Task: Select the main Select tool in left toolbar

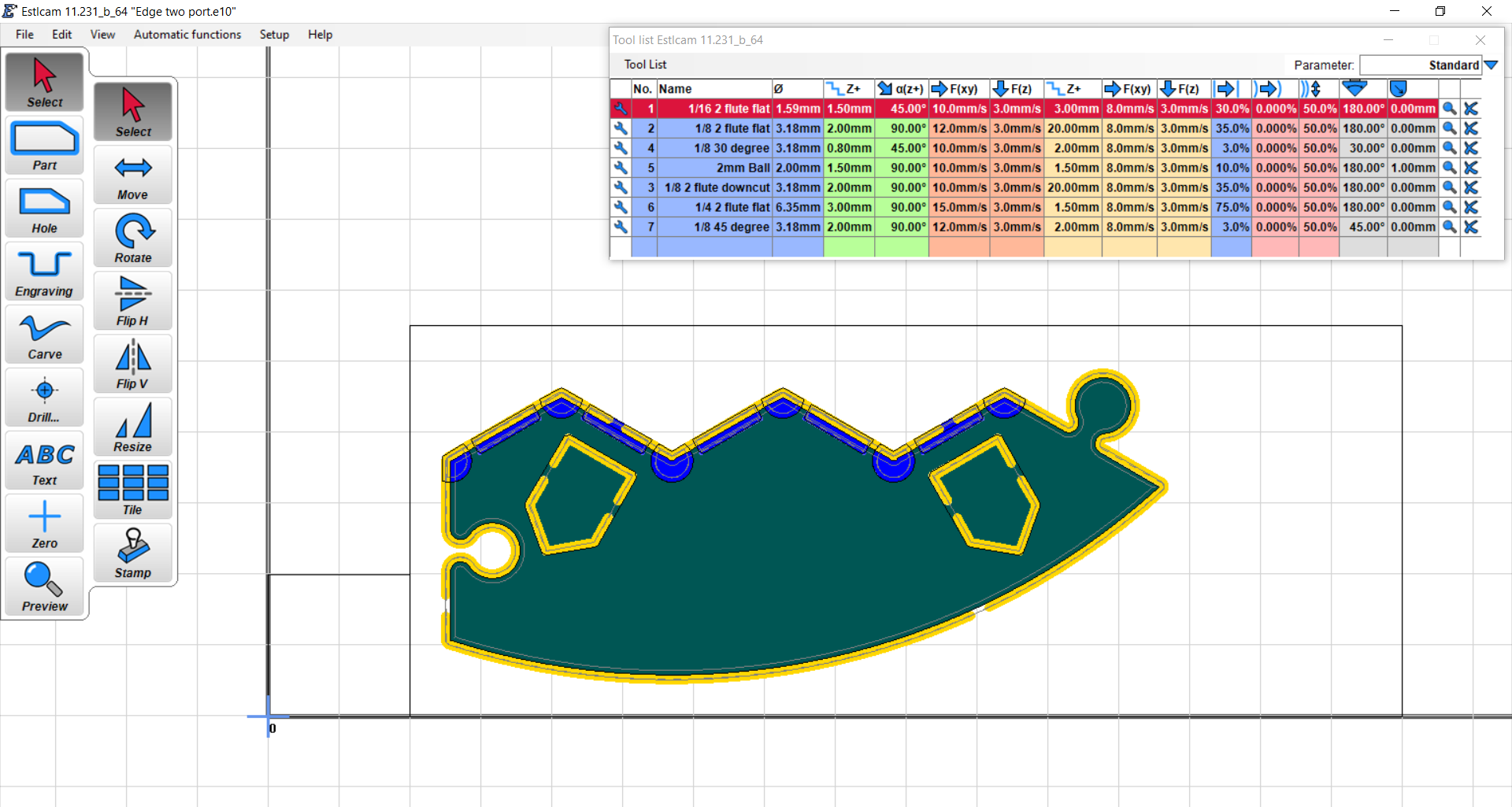Action: (45, 81)
